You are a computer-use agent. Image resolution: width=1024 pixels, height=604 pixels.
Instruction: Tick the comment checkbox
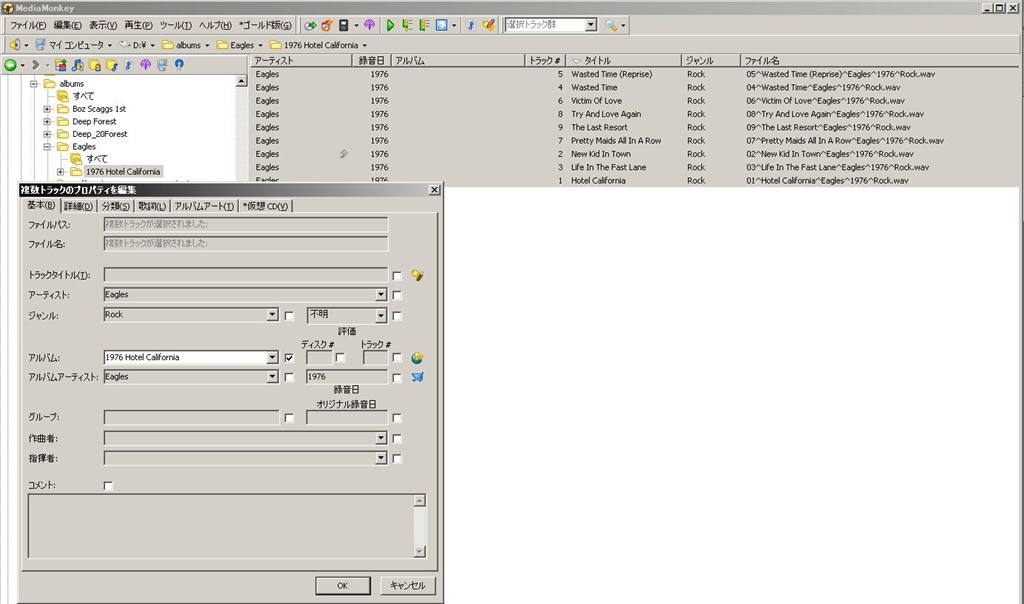[109, 486]
